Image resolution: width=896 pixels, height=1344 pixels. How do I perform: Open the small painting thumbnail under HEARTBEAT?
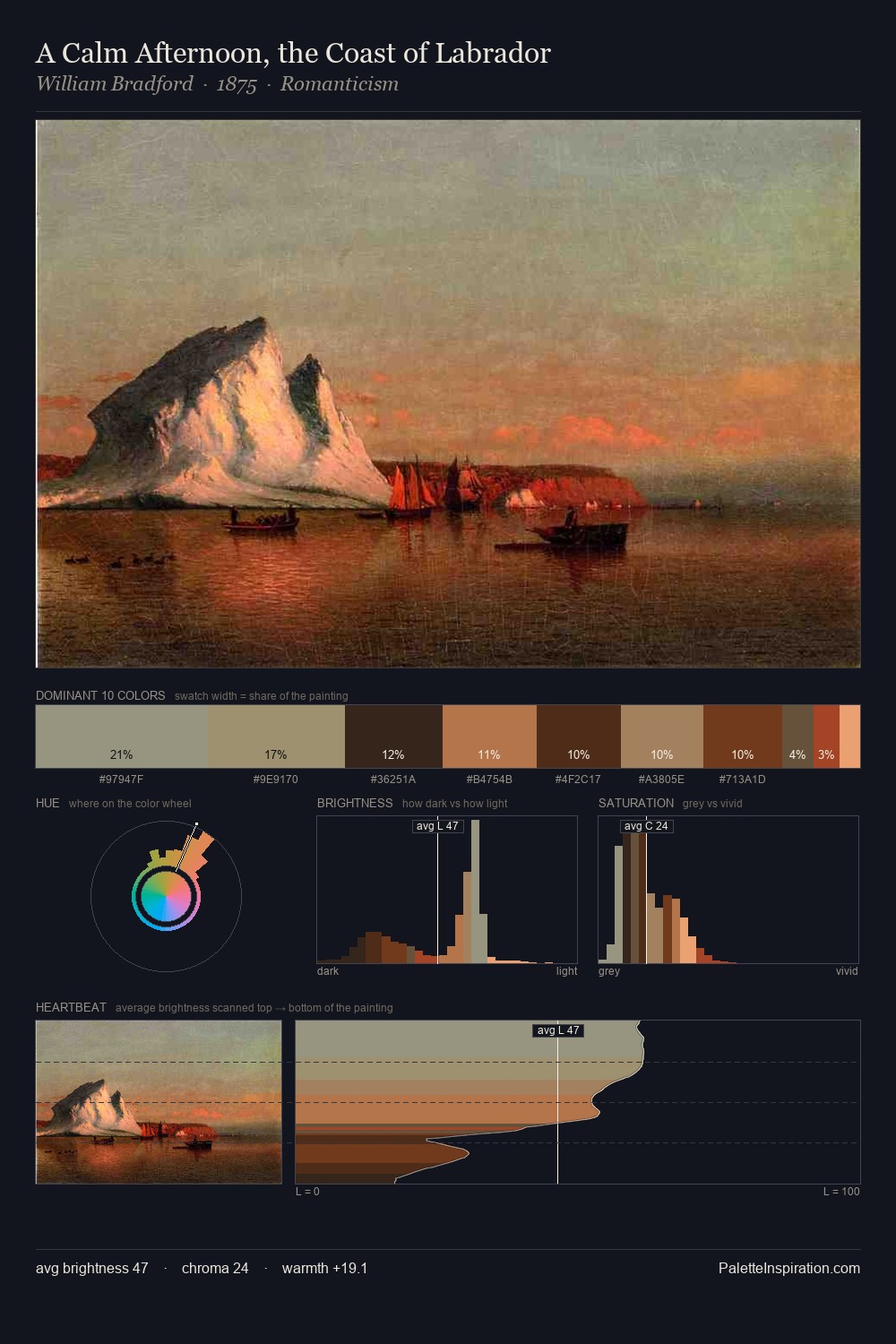pos(159,1102)
